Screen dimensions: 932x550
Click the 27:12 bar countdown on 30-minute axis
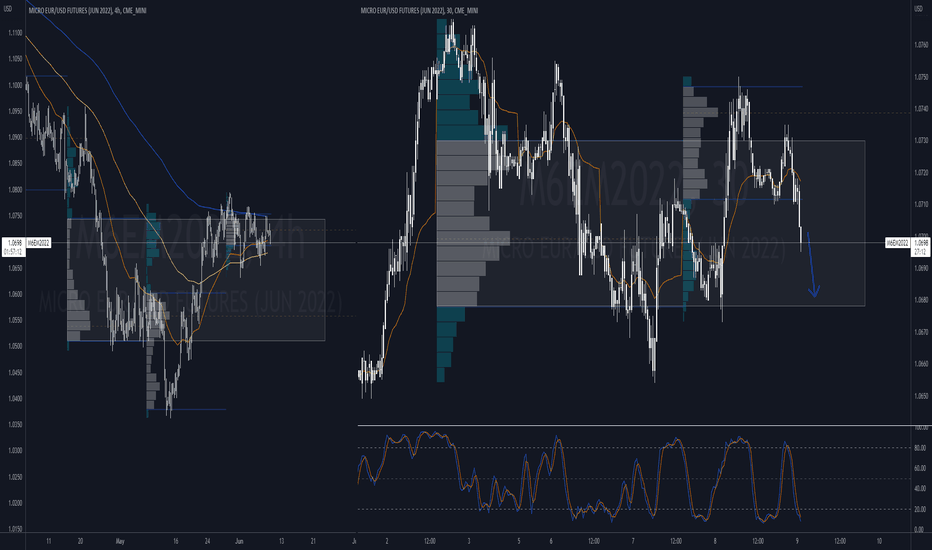point(921,252)
